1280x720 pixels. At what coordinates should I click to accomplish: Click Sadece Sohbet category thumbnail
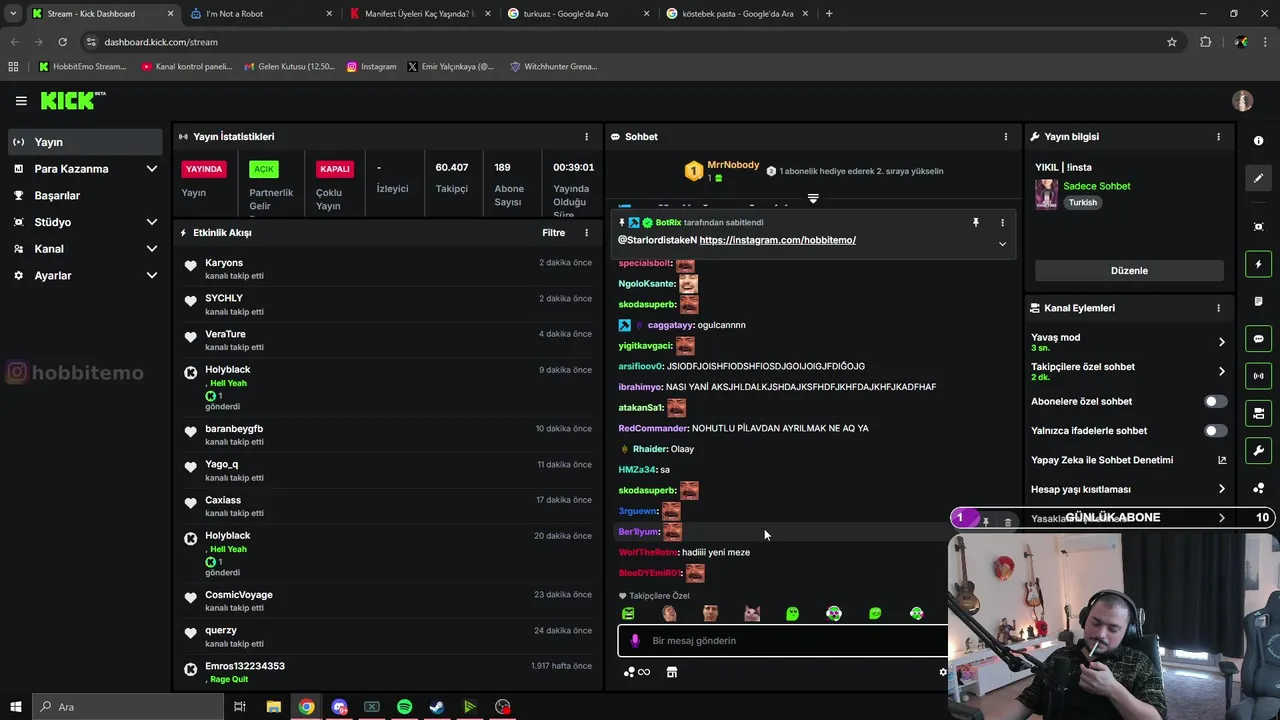[1046, 194]
